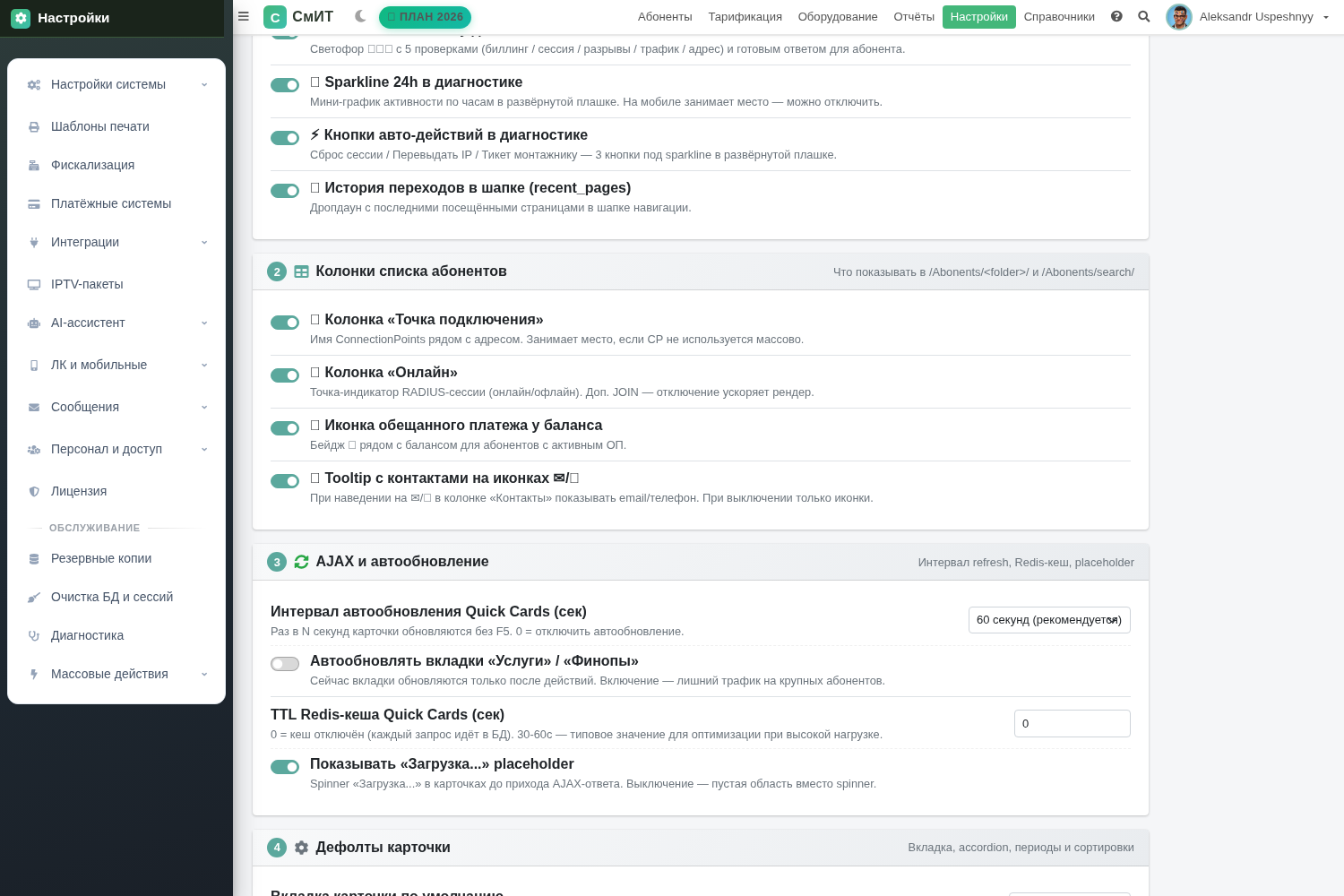Open Абоненты top menu
1344x896 pixels.
[x=665, y=17]
